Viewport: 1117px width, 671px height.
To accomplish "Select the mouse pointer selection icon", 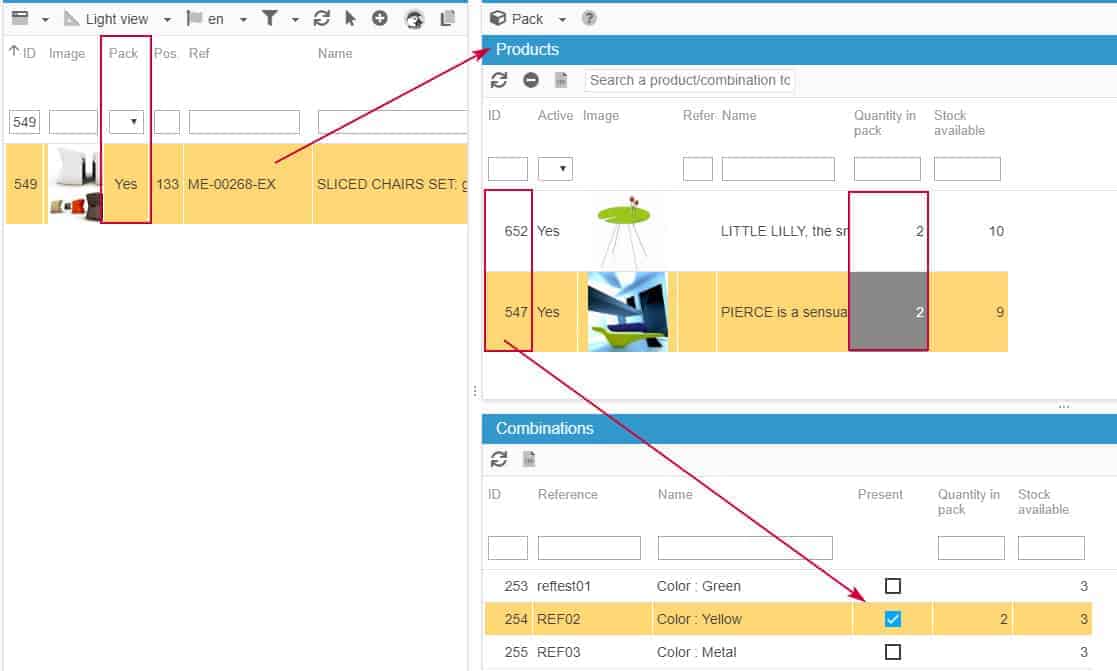I will click(350, 19).
